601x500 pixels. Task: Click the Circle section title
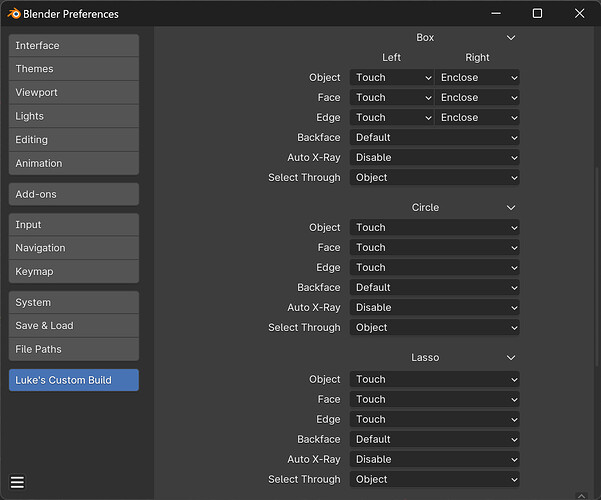point(425,207)
